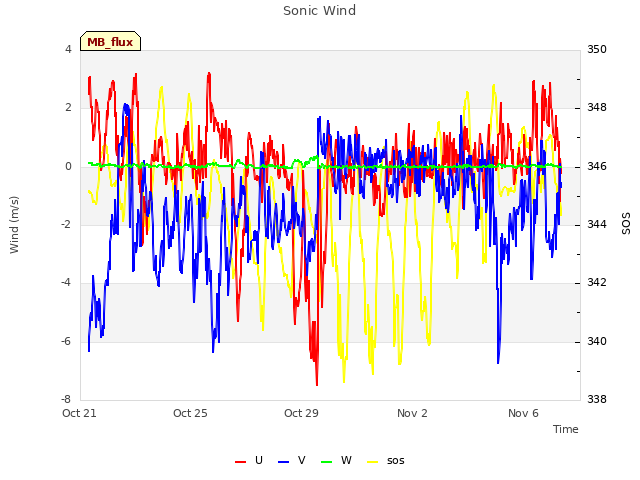Click the yellow sos legend color marker
The image size is (640, 480).
[x=373, y=462]
